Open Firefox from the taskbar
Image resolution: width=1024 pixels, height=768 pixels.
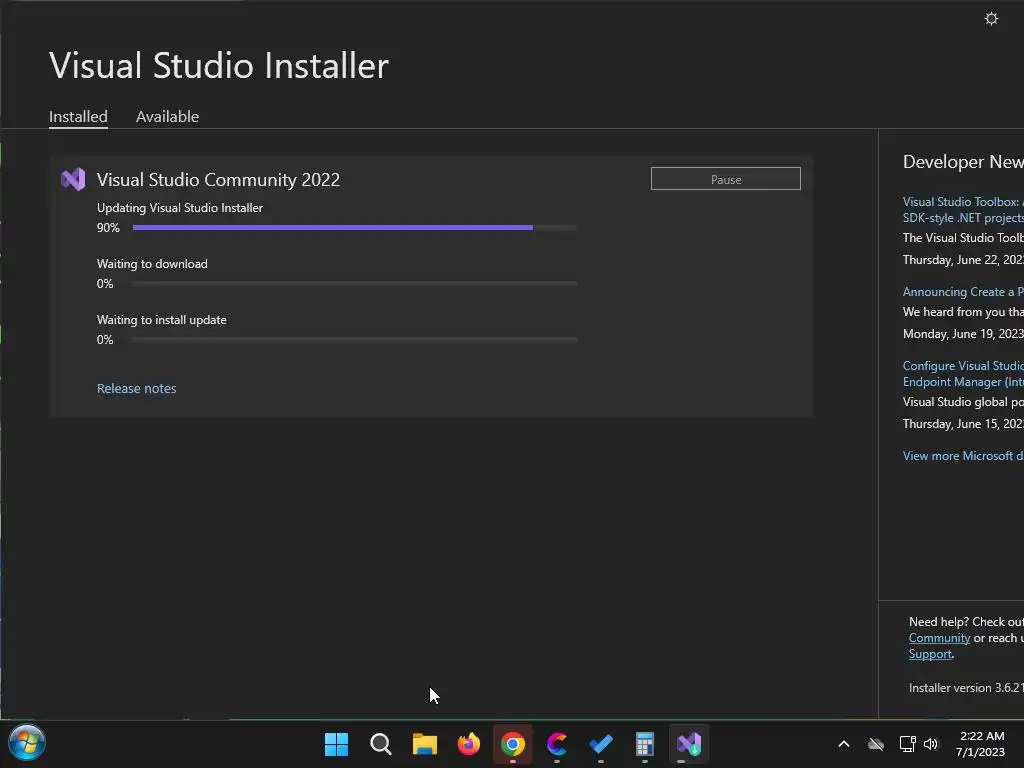tap(469, 744)
